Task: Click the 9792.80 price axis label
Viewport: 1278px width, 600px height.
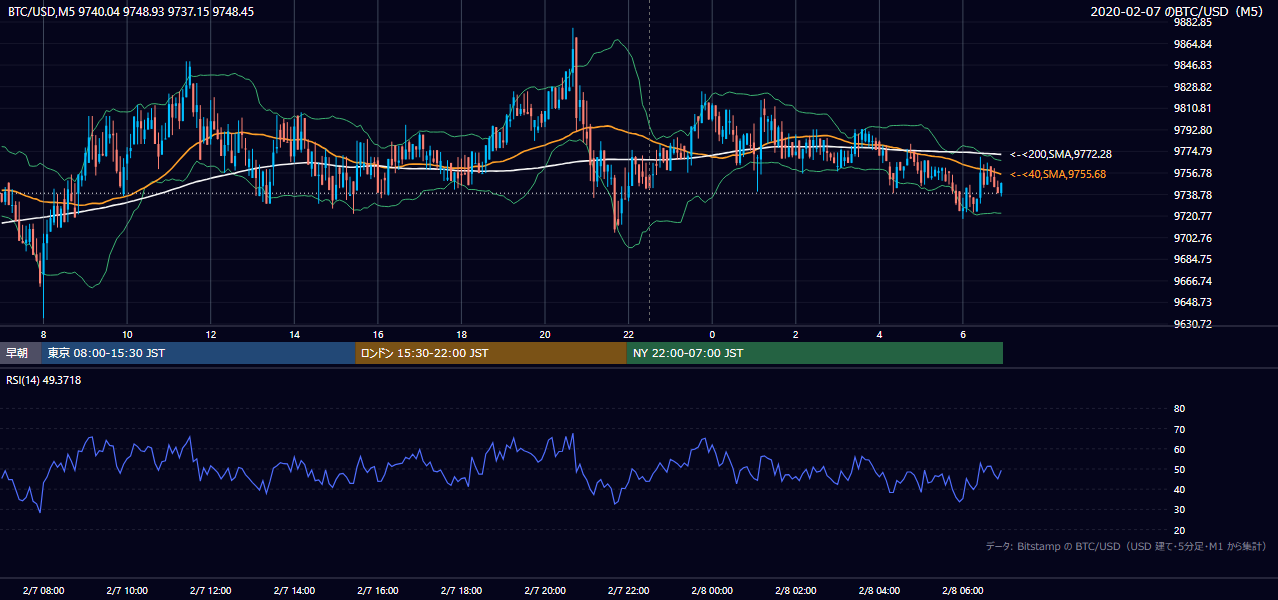Action: [1193, 130]
